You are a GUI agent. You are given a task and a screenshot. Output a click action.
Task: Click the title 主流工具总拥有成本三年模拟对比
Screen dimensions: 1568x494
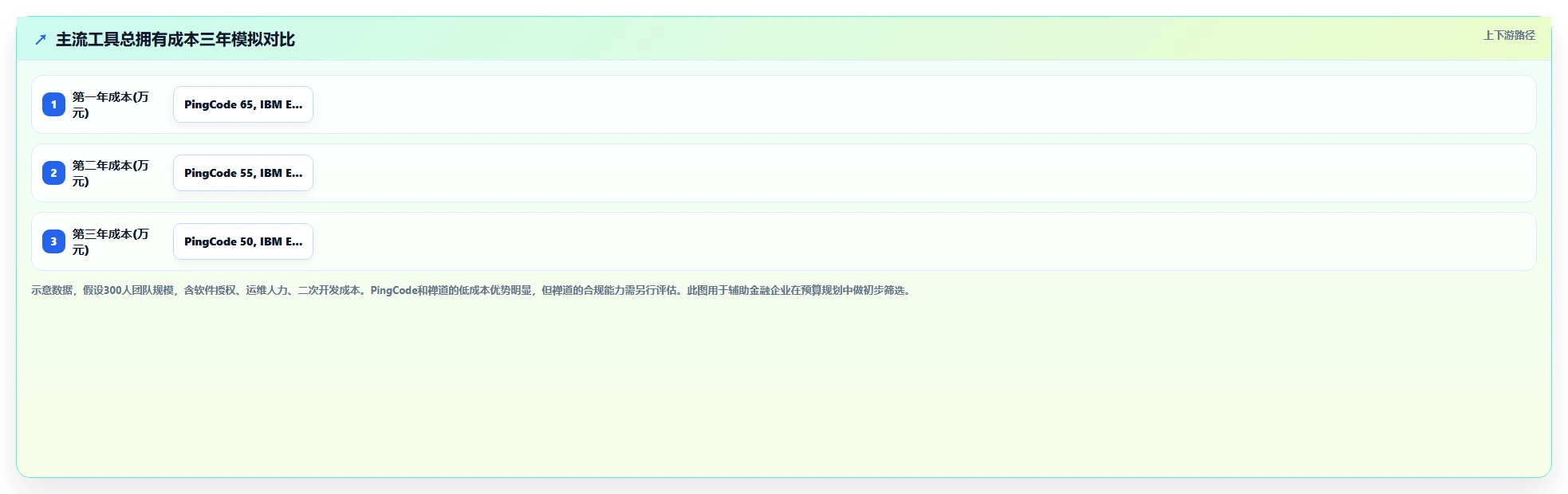pos(175,39)
